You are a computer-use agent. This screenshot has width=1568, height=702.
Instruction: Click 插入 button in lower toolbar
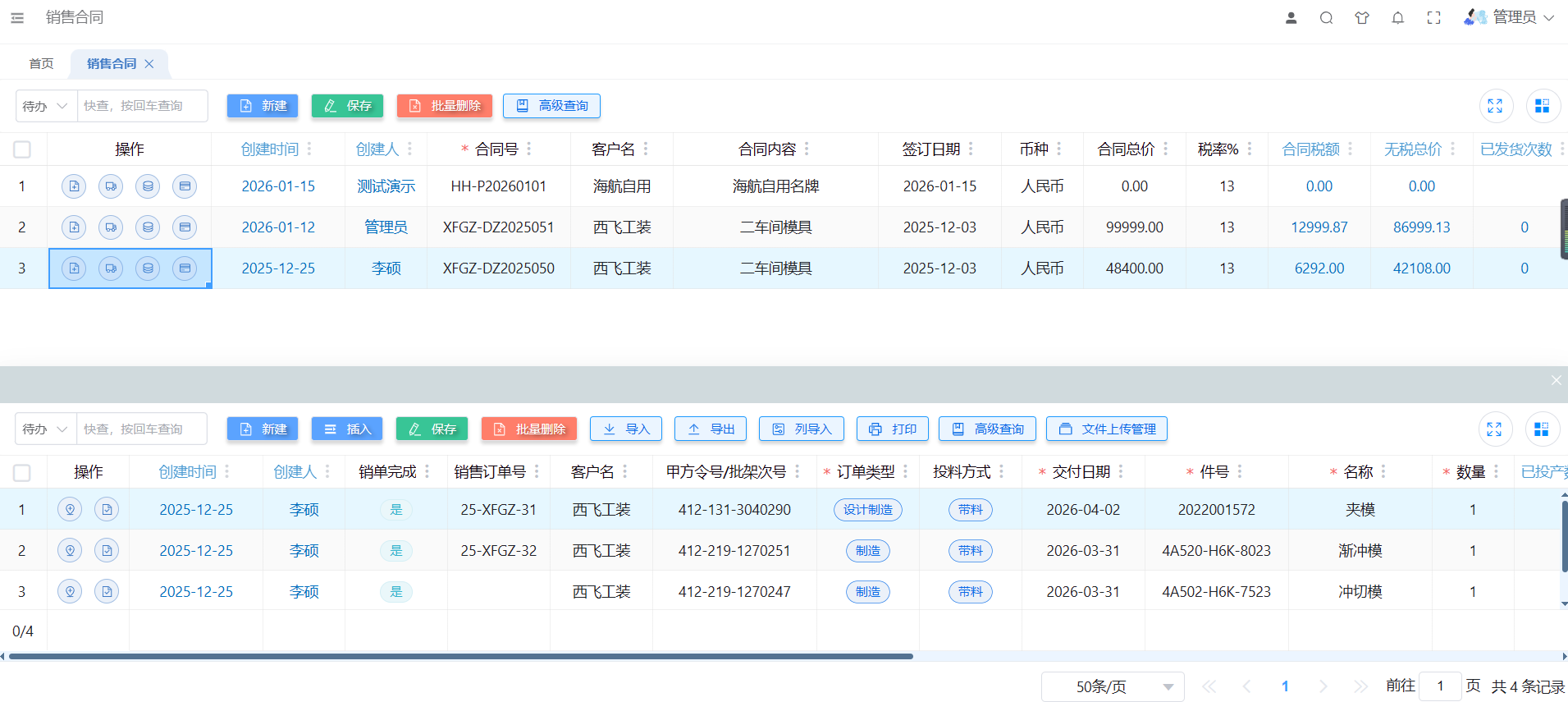click(x=348, y=429)
